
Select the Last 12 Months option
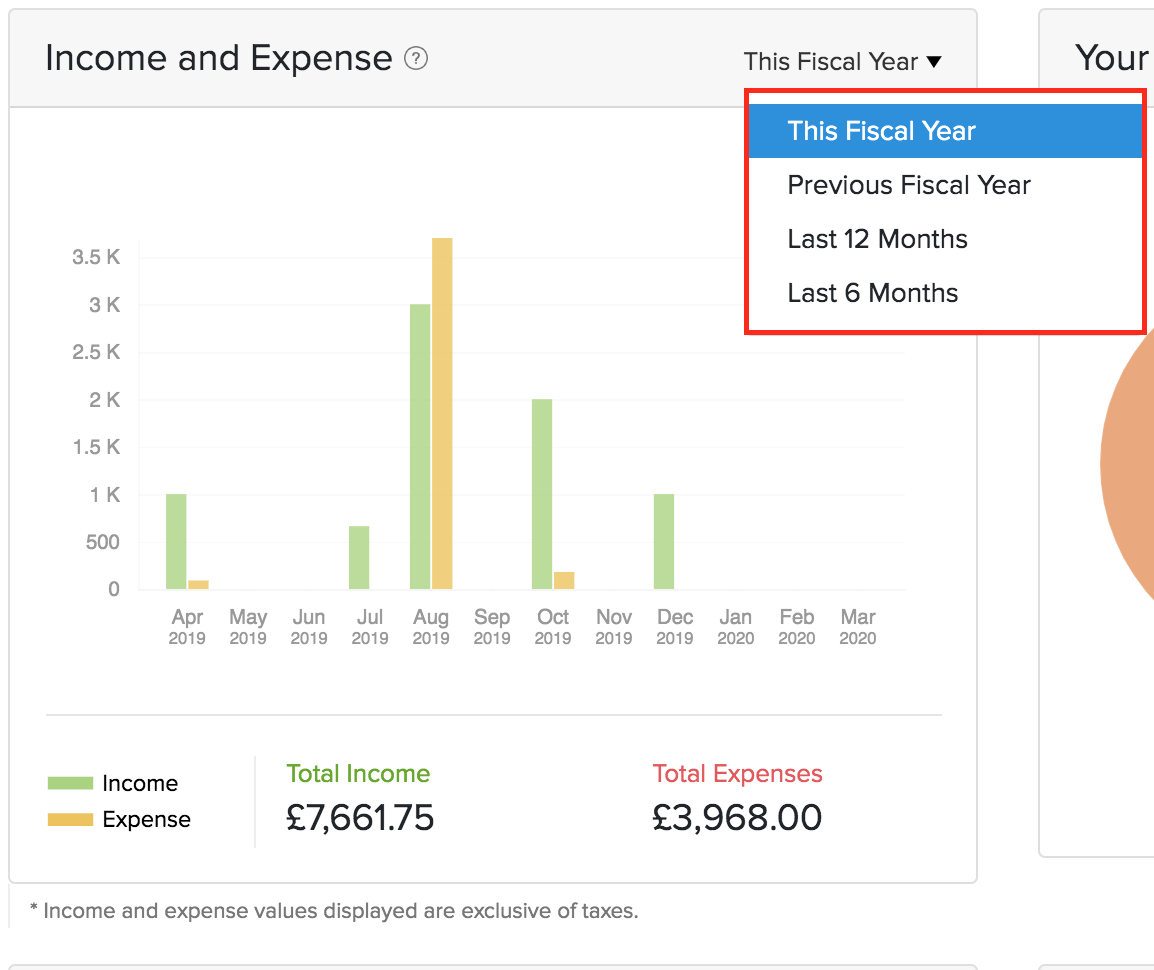click(x=877, y=239)
